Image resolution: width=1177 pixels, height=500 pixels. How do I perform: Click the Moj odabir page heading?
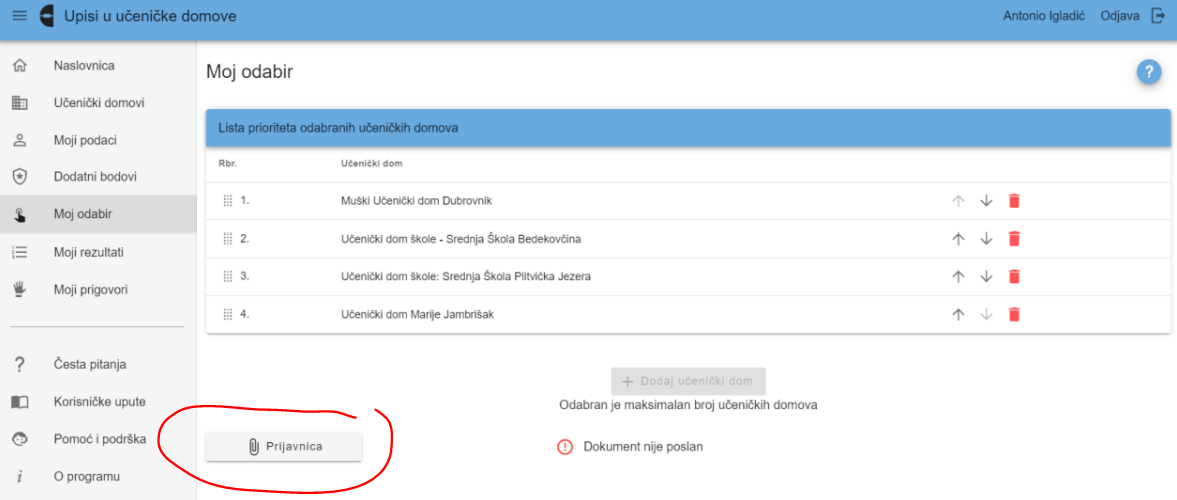click(x=249, y=72)
